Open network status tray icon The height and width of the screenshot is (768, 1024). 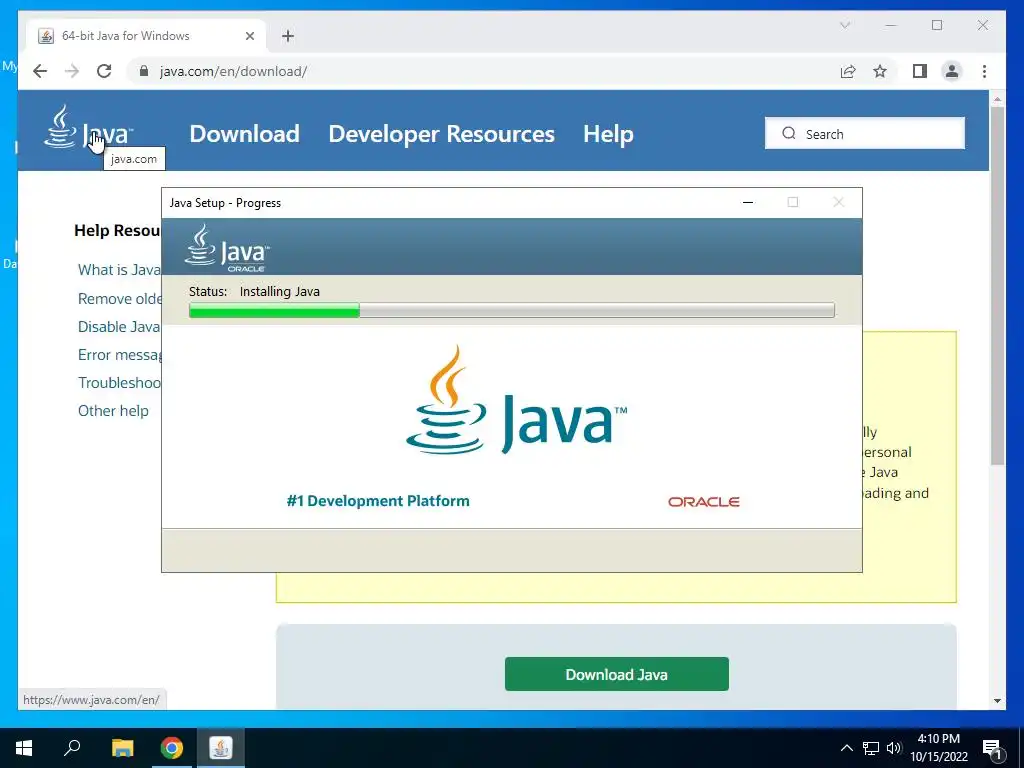[871, 748]
